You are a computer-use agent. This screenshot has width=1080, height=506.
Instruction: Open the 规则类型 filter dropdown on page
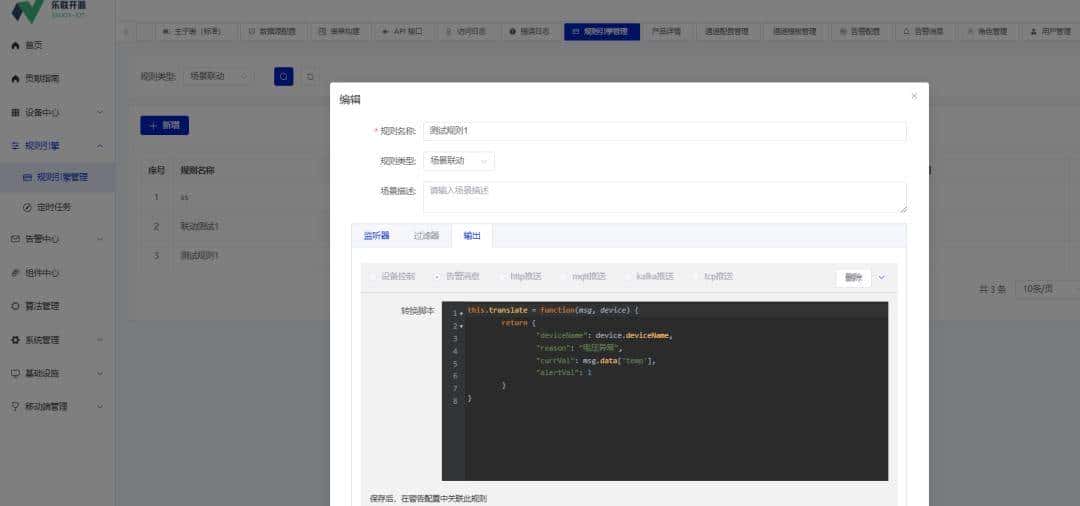(x=219, y=76)
